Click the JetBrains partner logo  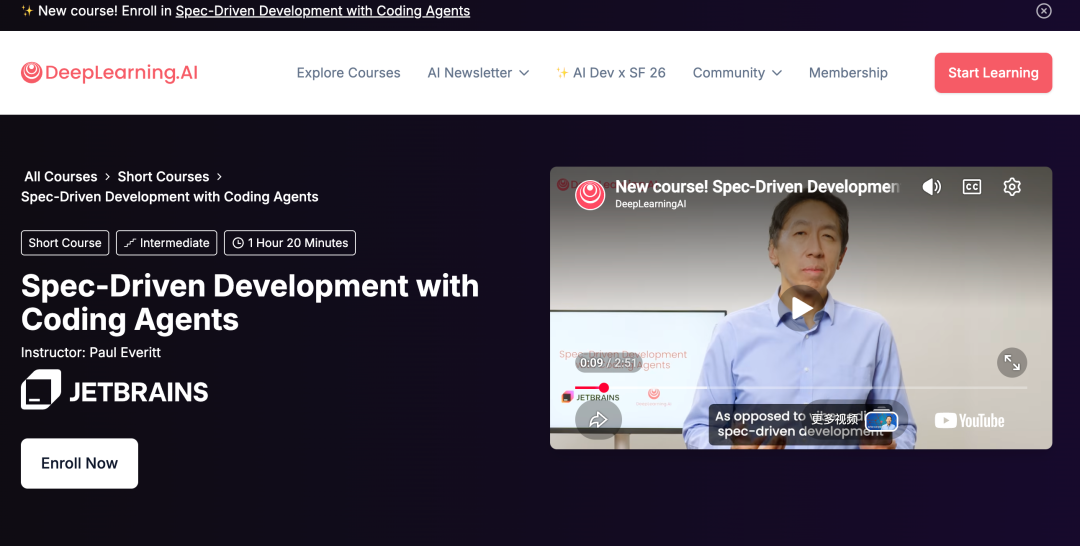[114, 390]
